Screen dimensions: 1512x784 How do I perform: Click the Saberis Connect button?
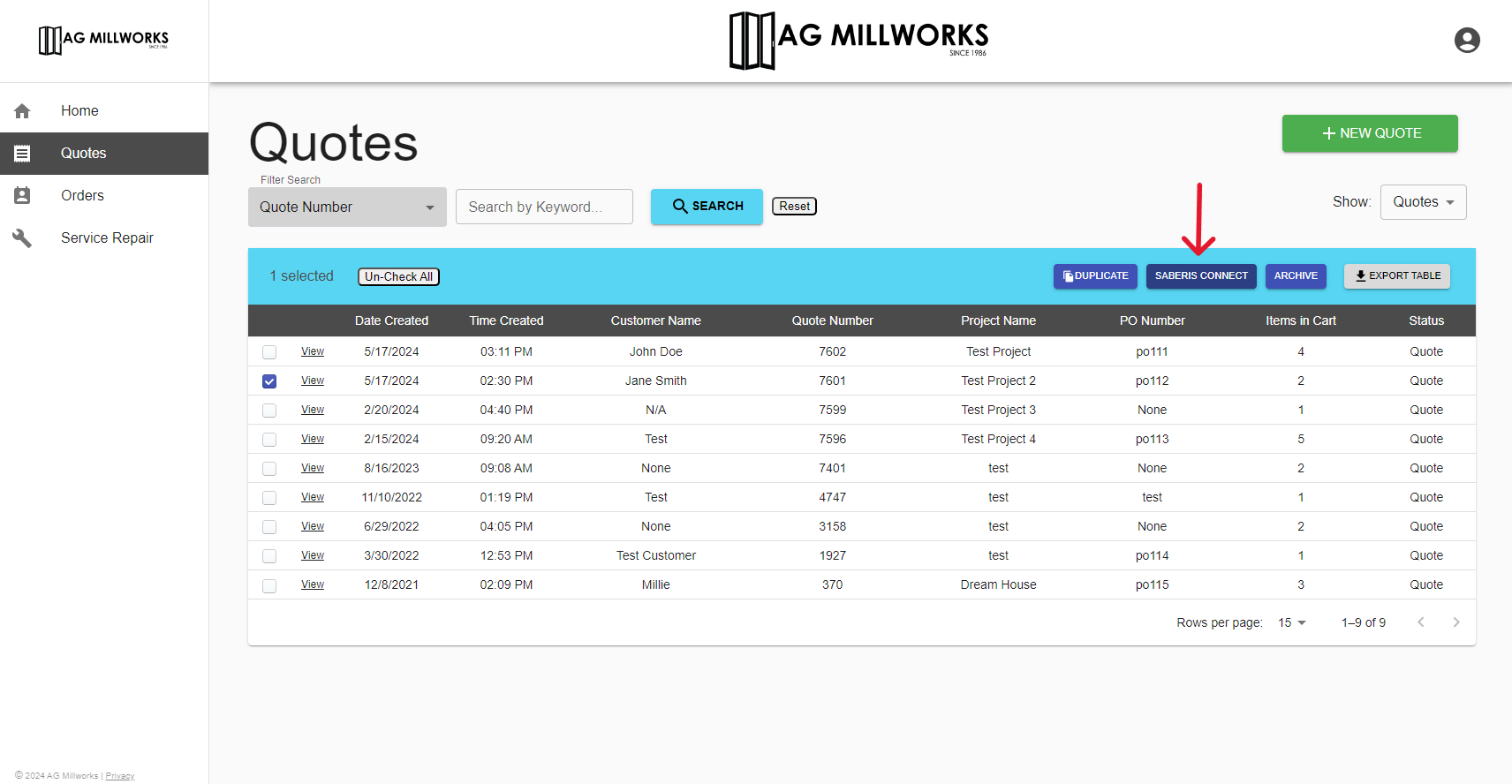(1201, 276)
